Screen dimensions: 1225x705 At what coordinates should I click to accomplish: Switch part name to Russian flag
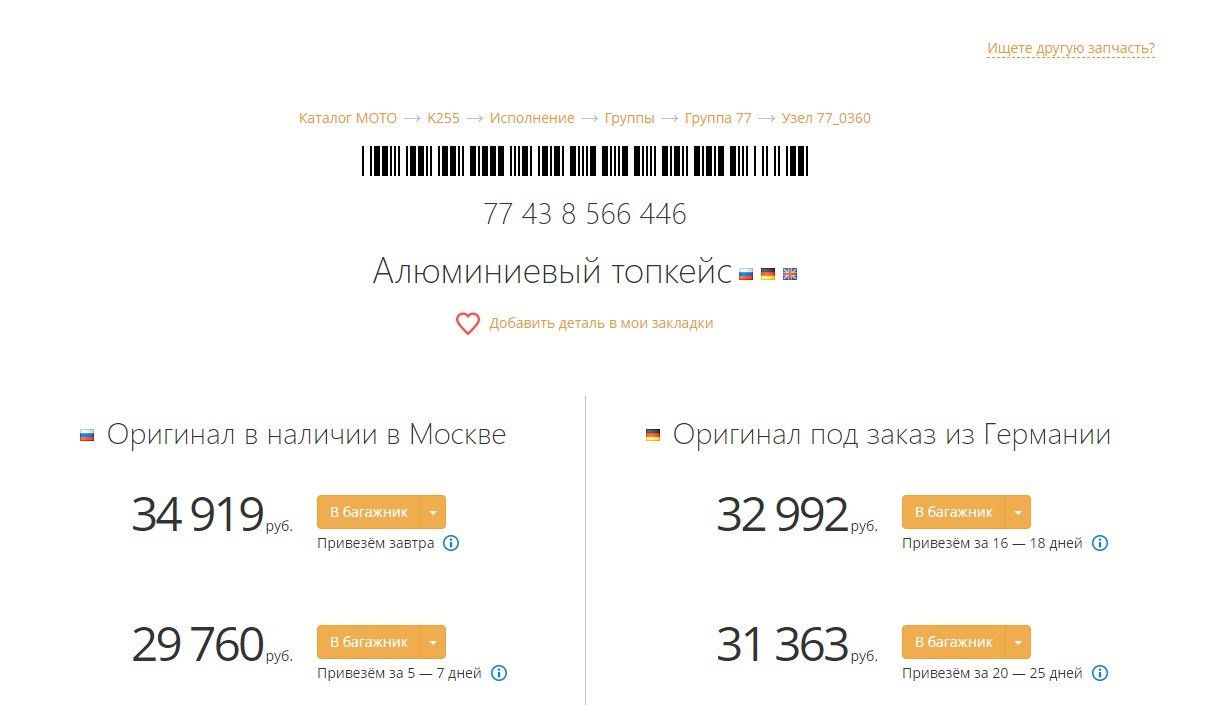(746, 274)
